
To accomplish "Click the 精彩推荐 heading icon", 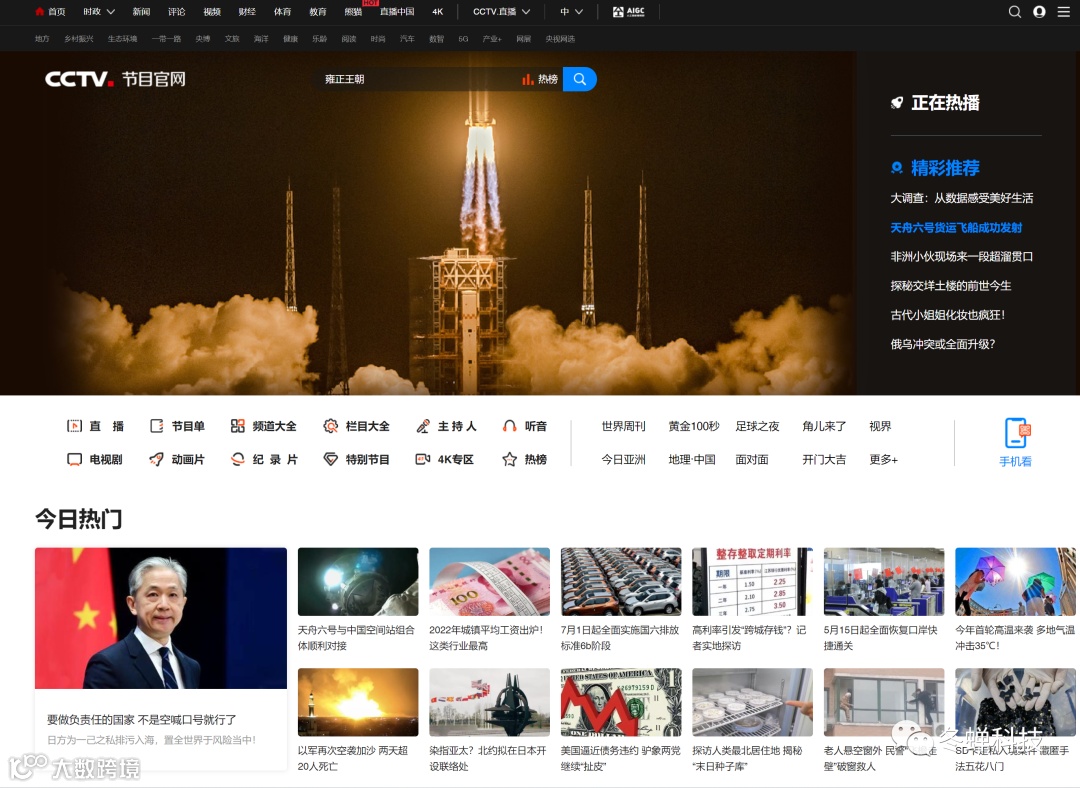I will click(x=897, y=167).
